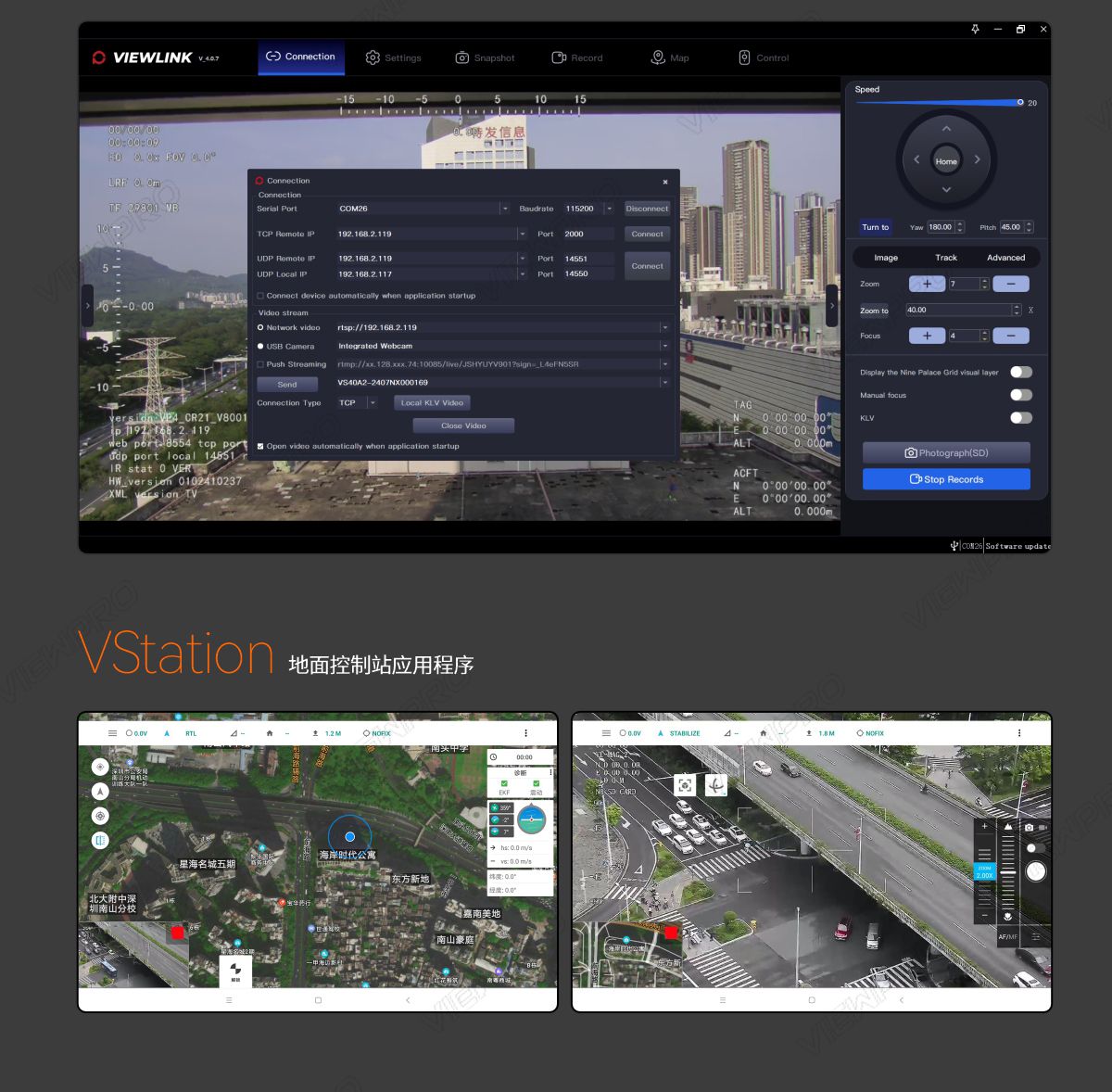Click the gimbal orientation icon in VStation camera view
The width and height of the screenshot is (1112, 1092).
point(716,785)
